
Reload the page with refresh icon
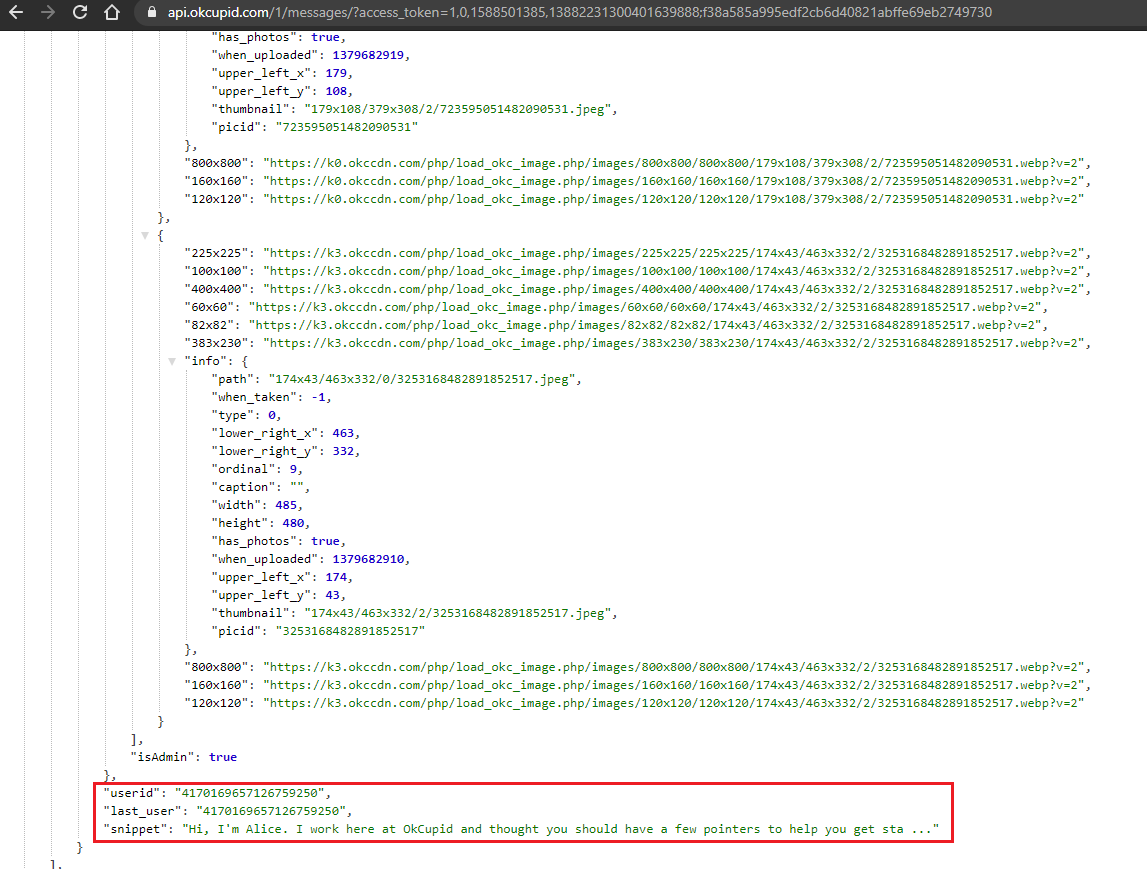point(80,12)
